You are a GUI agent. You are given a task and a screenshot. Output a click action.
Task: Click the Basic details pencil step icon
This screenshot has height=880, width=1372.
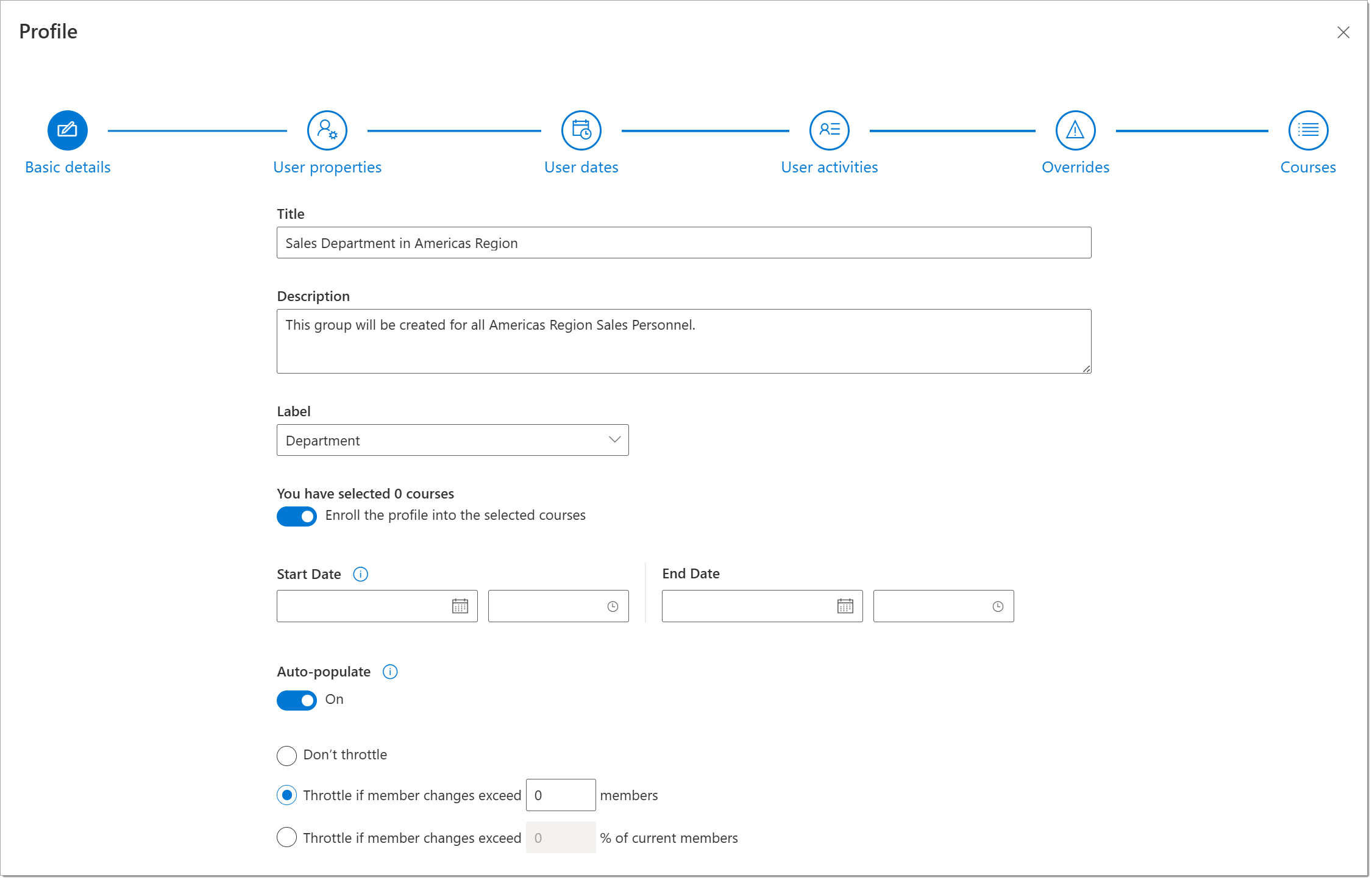coord(67,130)
